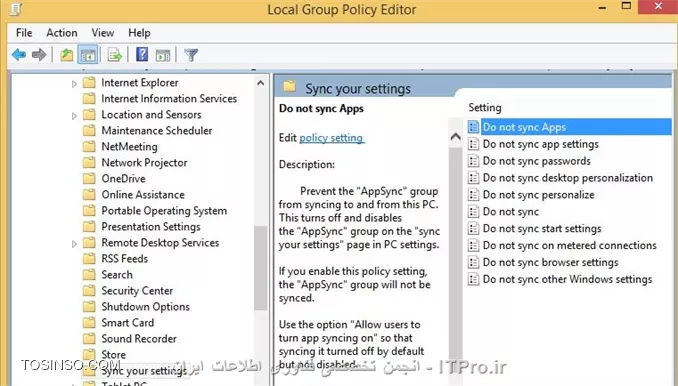The image size is (678, 386).
Task: Click tree pane scrollbar up arrow
Action: tap(260, 83)
